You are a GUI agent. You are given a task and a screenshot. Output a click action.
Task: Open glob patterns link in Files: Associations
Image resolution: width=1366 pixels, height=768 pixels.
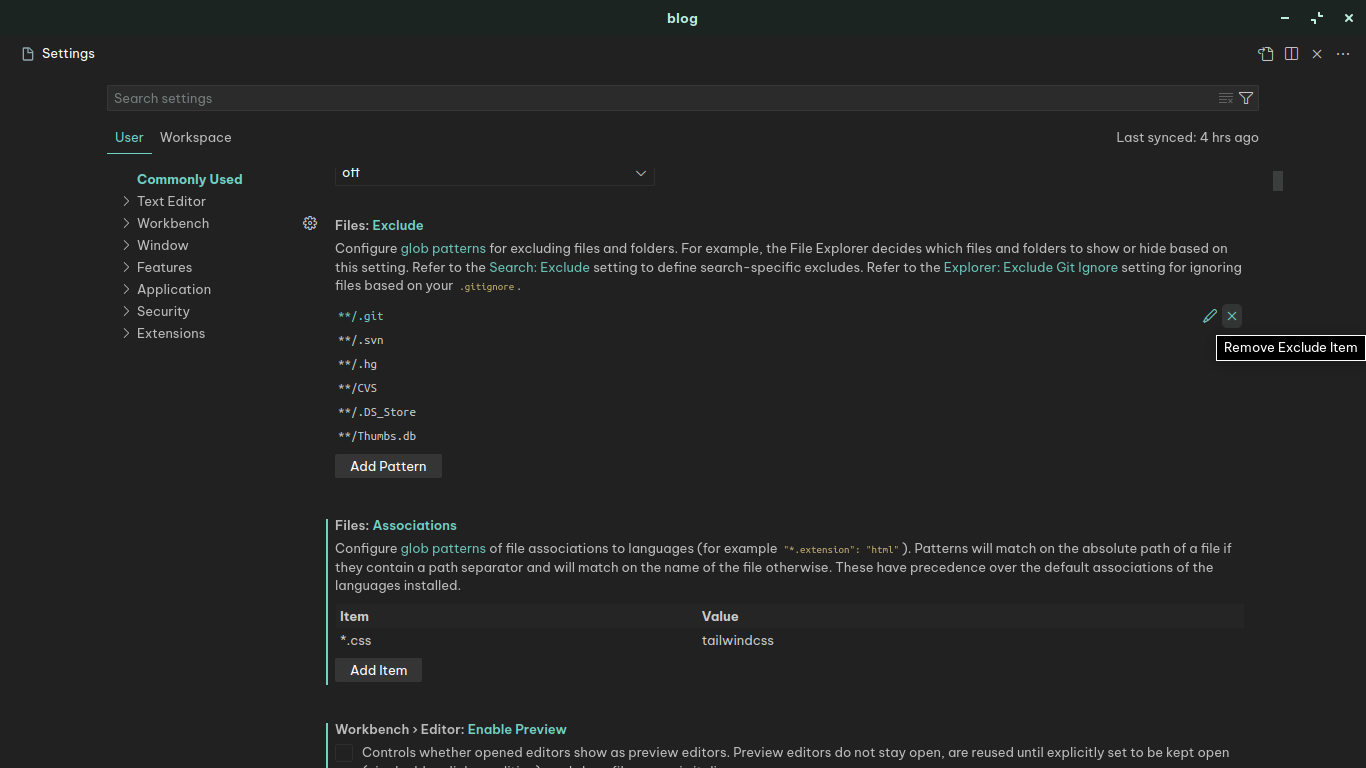443,548
